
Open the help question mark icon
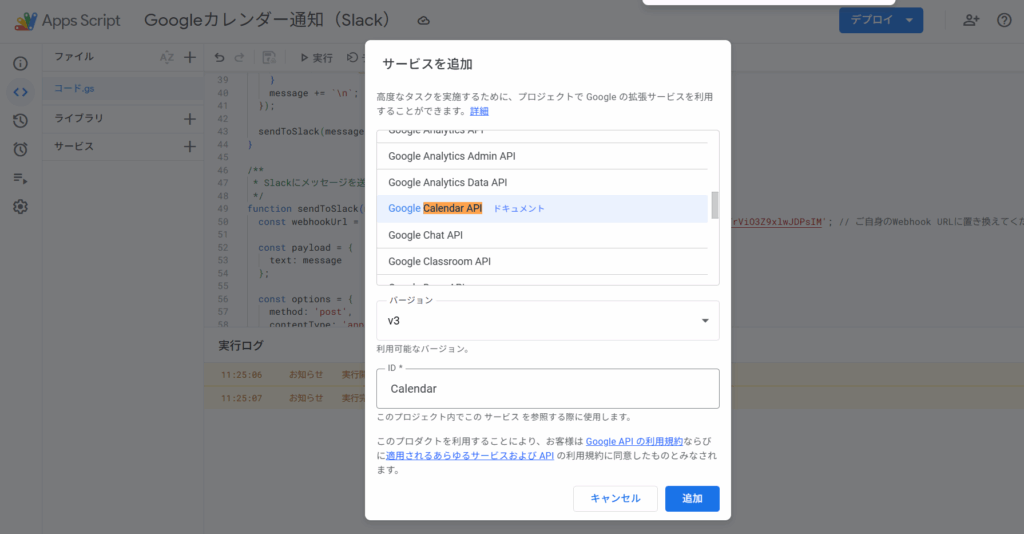[1004, 20]
